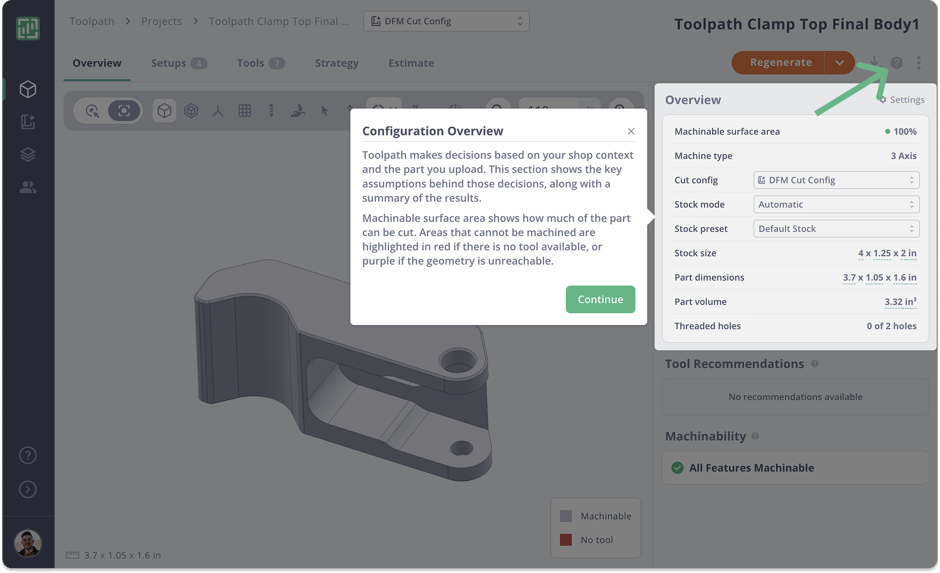The width and height of the screenshot is (940, 573).
Task: Select the grid view icon in viewport toolbar
Action: [244, 111]
